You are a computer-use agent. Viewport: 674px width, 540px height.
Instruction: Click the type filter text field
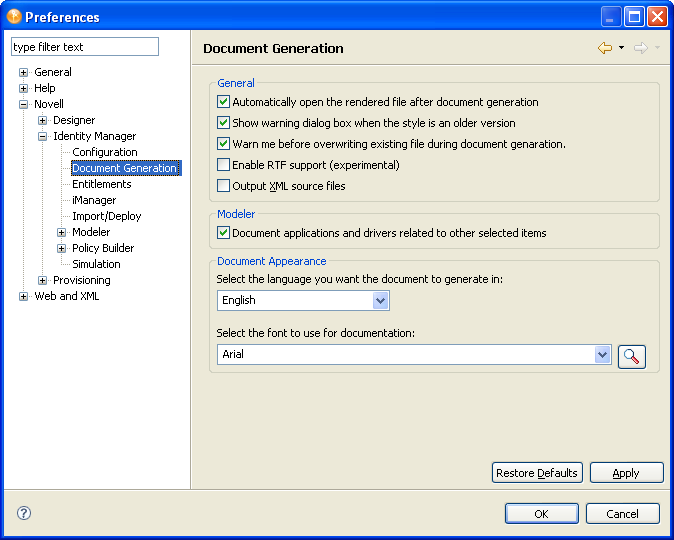pyautogui.click(x=85, y=47)
